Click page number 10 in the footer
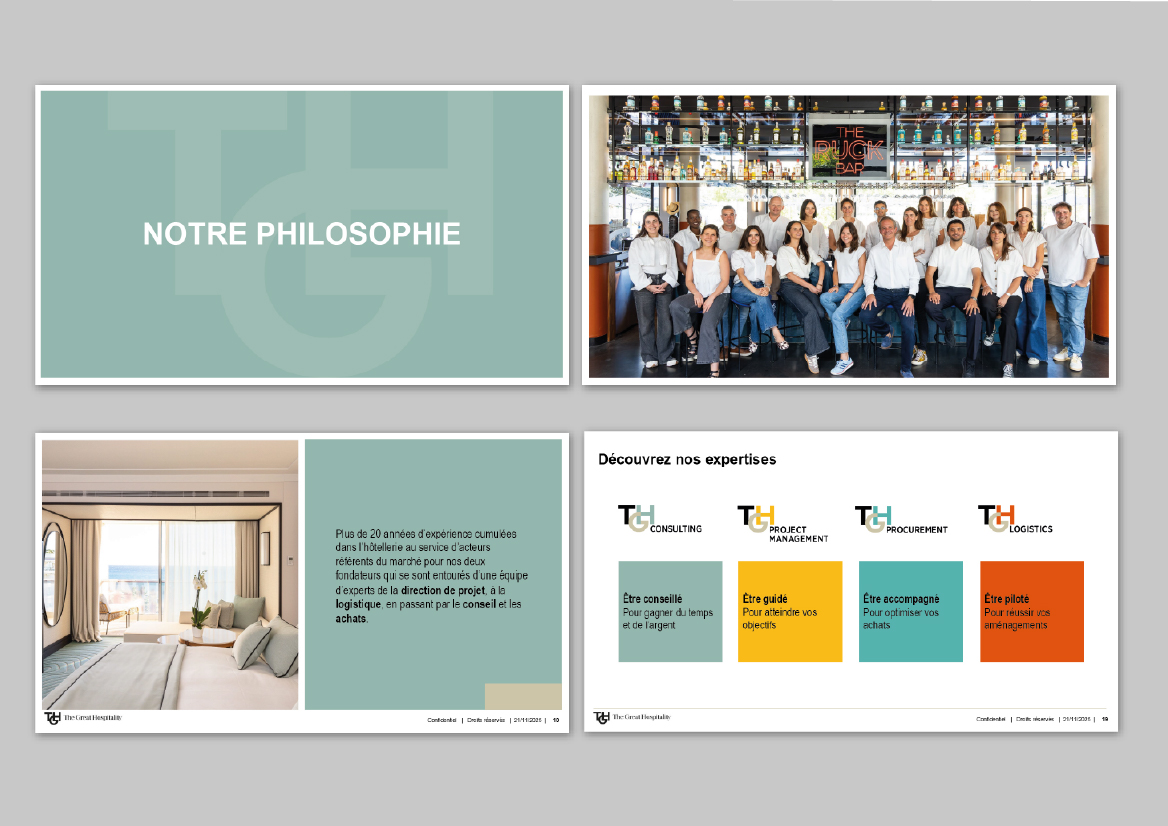1168x826 pixels. [556, 719]
